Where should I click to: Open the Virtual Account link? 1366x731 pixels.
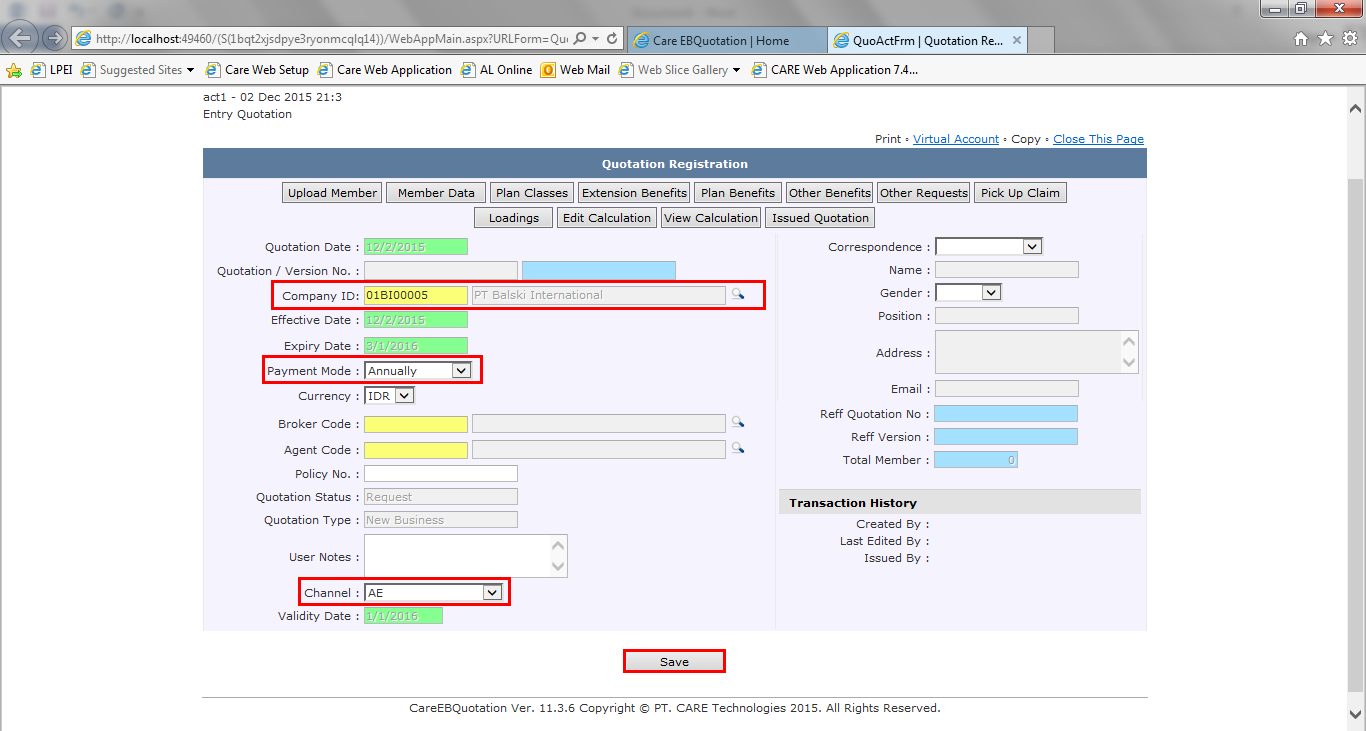955,139
